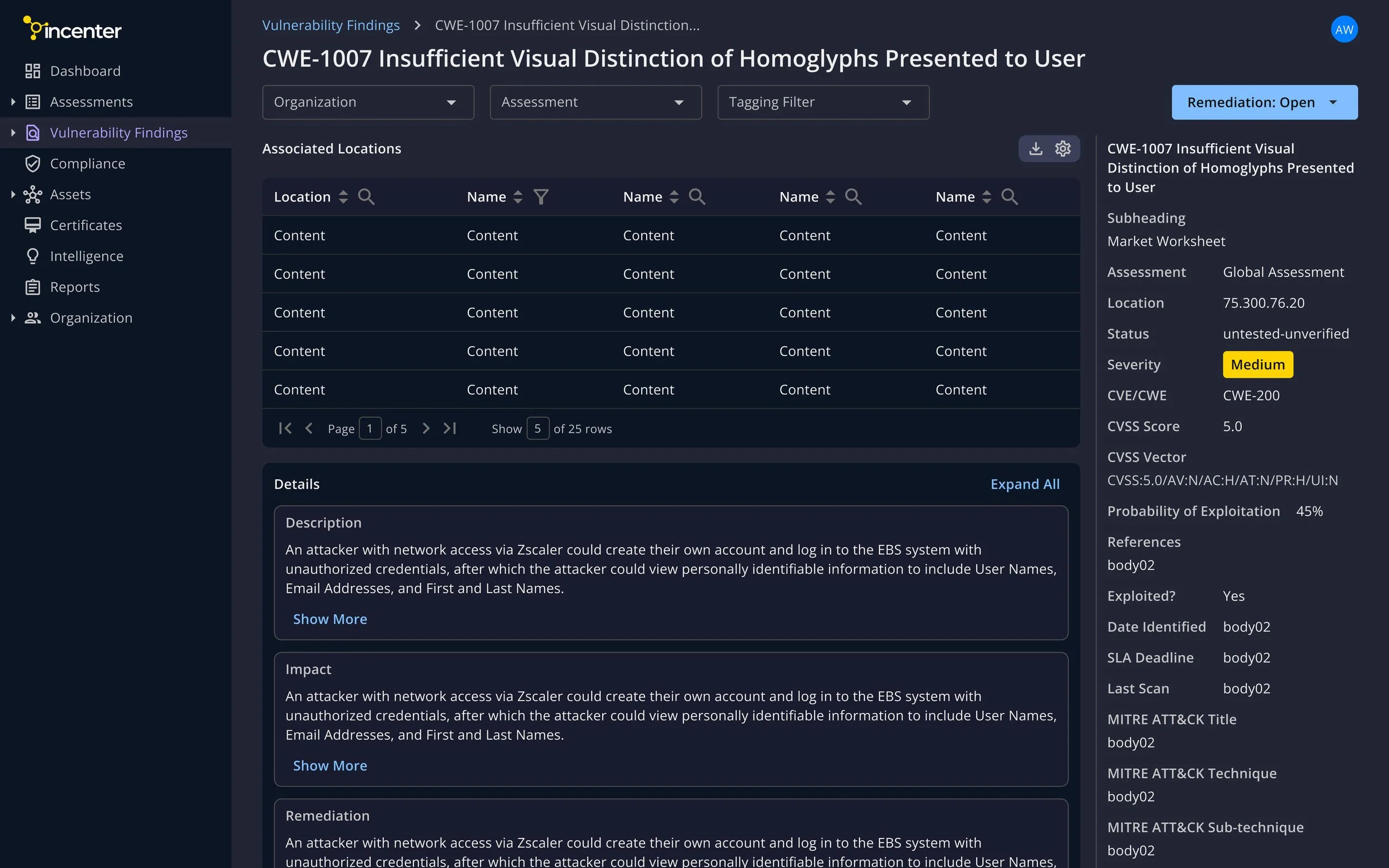Open Compliance from the sidebar
Screen dimensions: 1389x868
pos(87,164)
